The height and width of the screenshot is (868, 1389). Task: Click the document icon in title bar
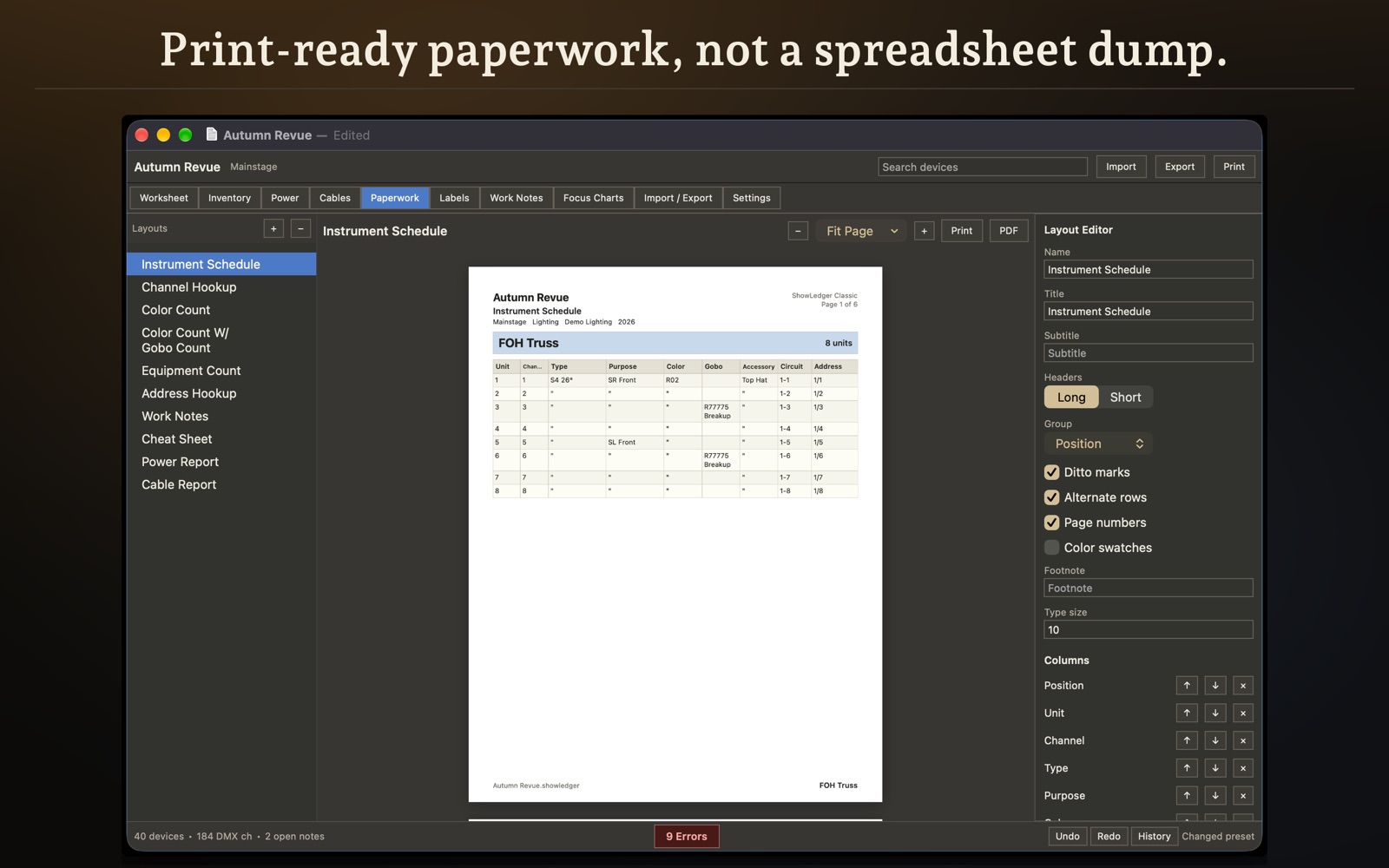pos(211,135)
